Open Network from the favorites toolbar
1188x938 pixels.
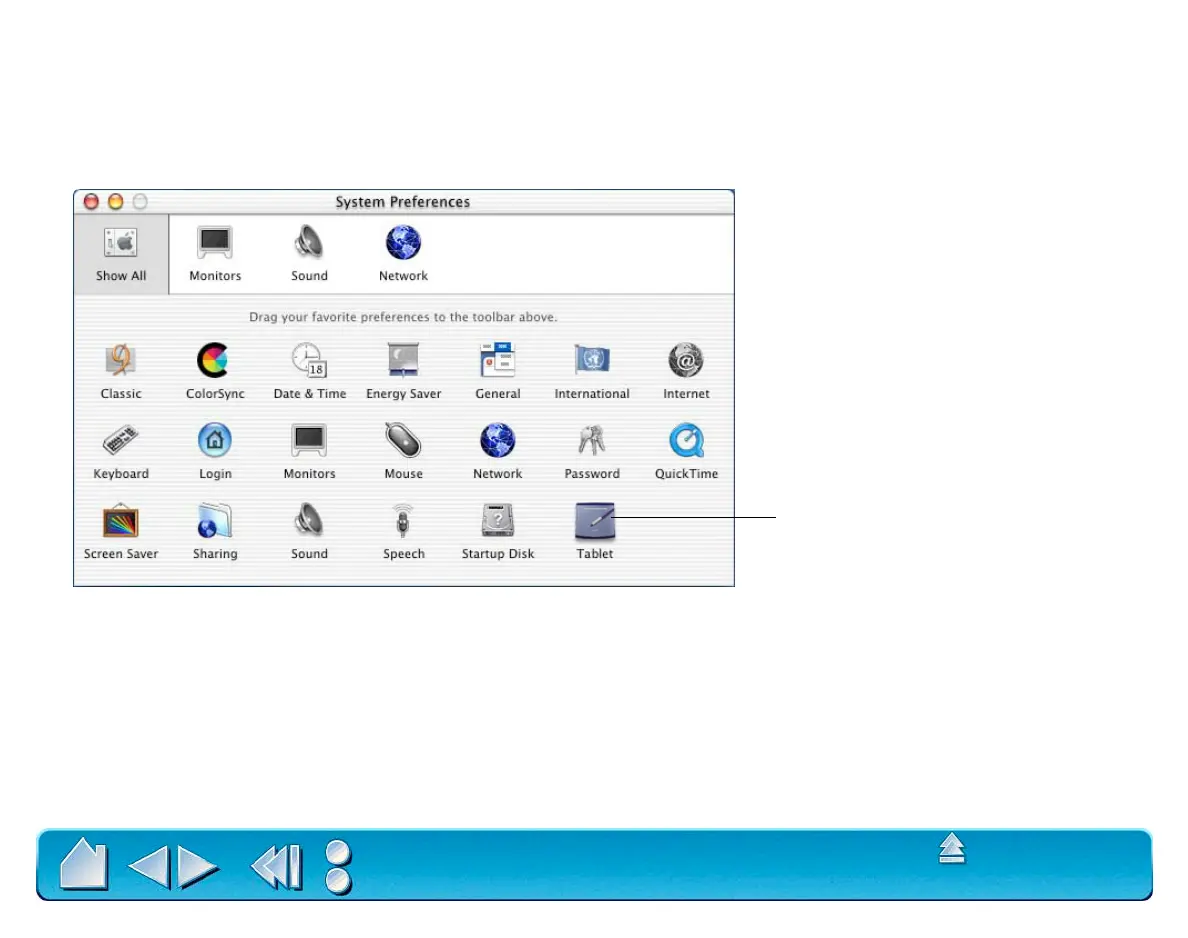coord(403,255)
